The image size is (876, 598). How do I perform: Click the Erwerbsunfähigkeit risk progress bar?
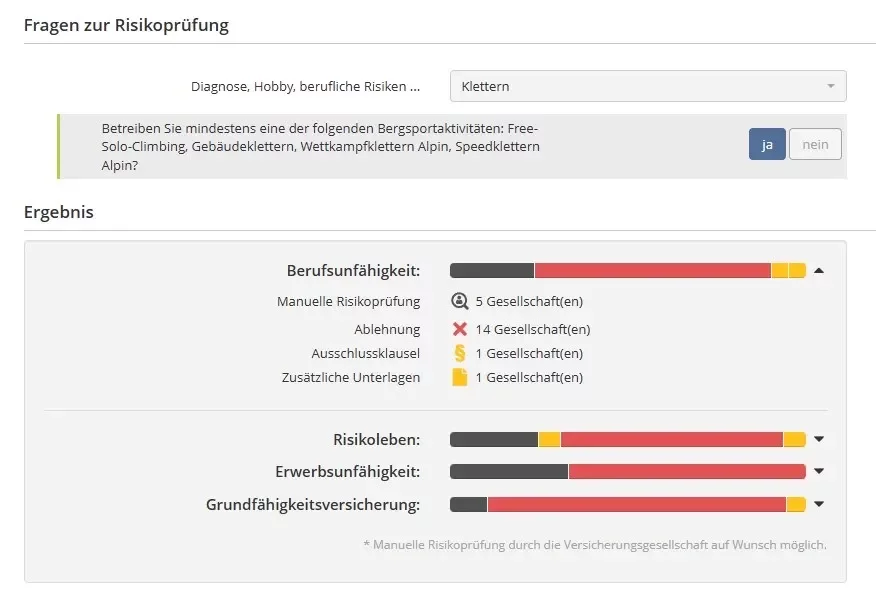[630, 471]
